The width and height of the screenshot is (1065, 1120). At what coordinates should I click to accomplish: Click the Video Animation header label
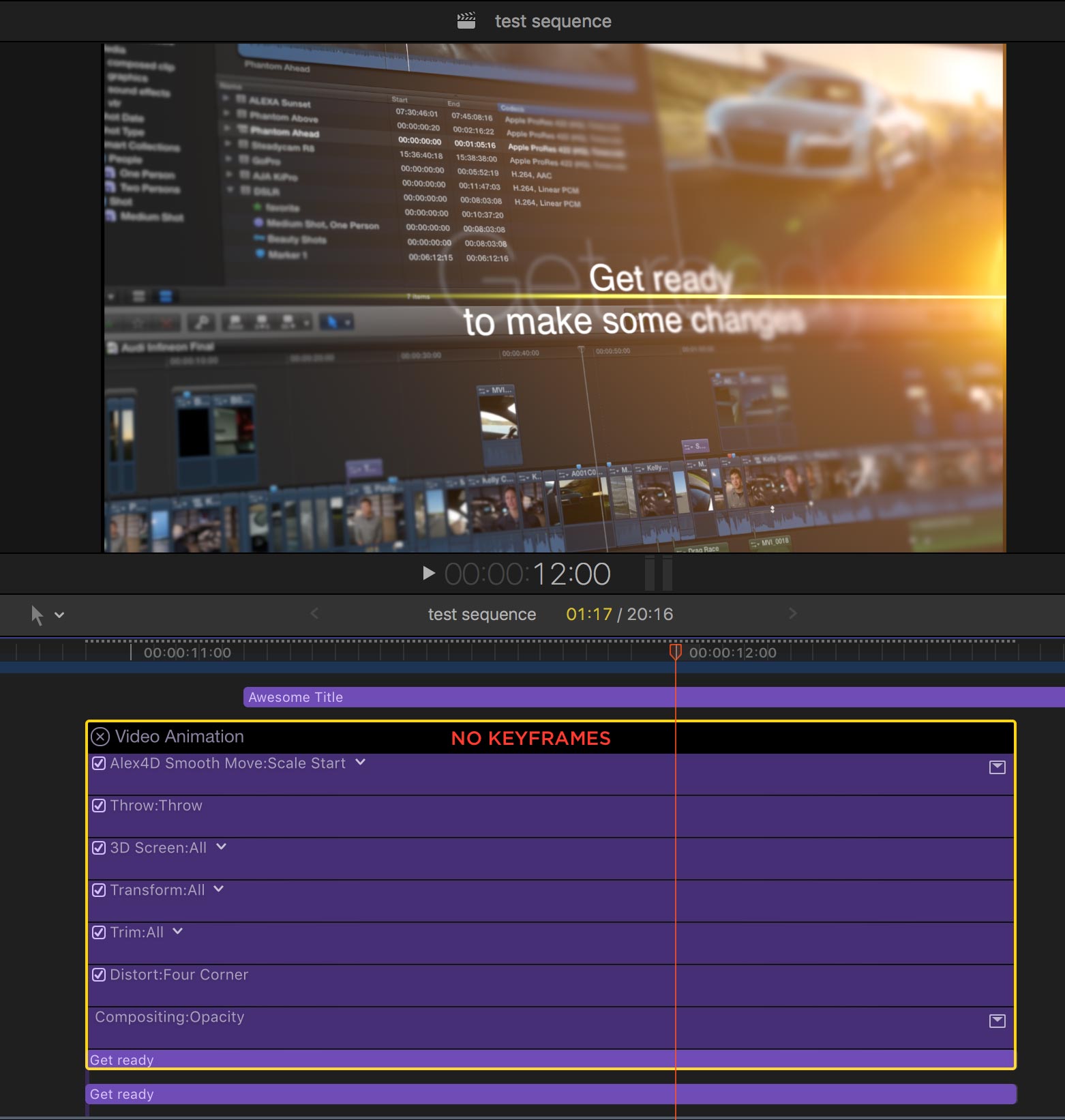[x=179, y=737]
